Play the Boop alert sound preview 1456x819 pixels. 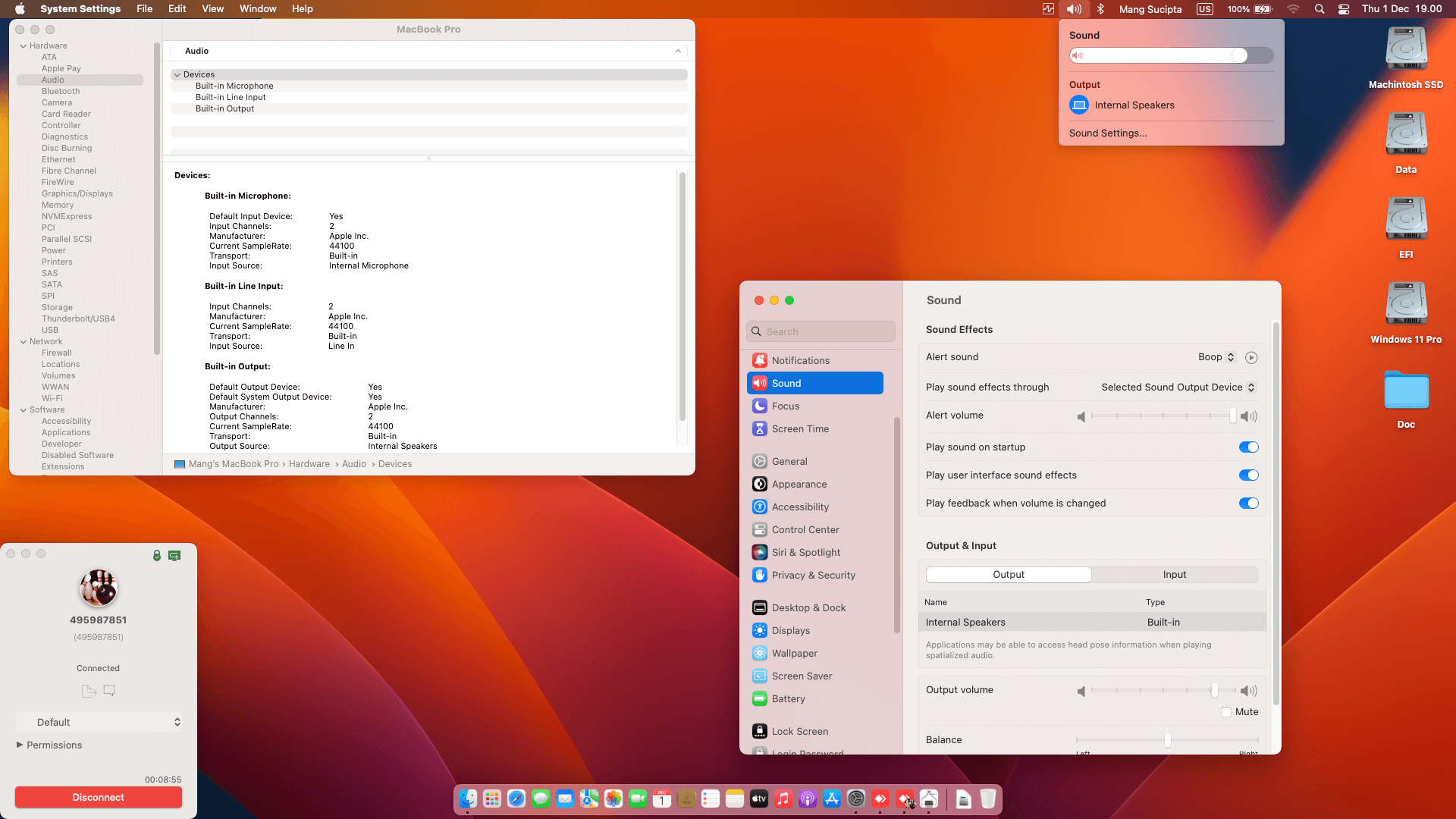(1251, 357)
